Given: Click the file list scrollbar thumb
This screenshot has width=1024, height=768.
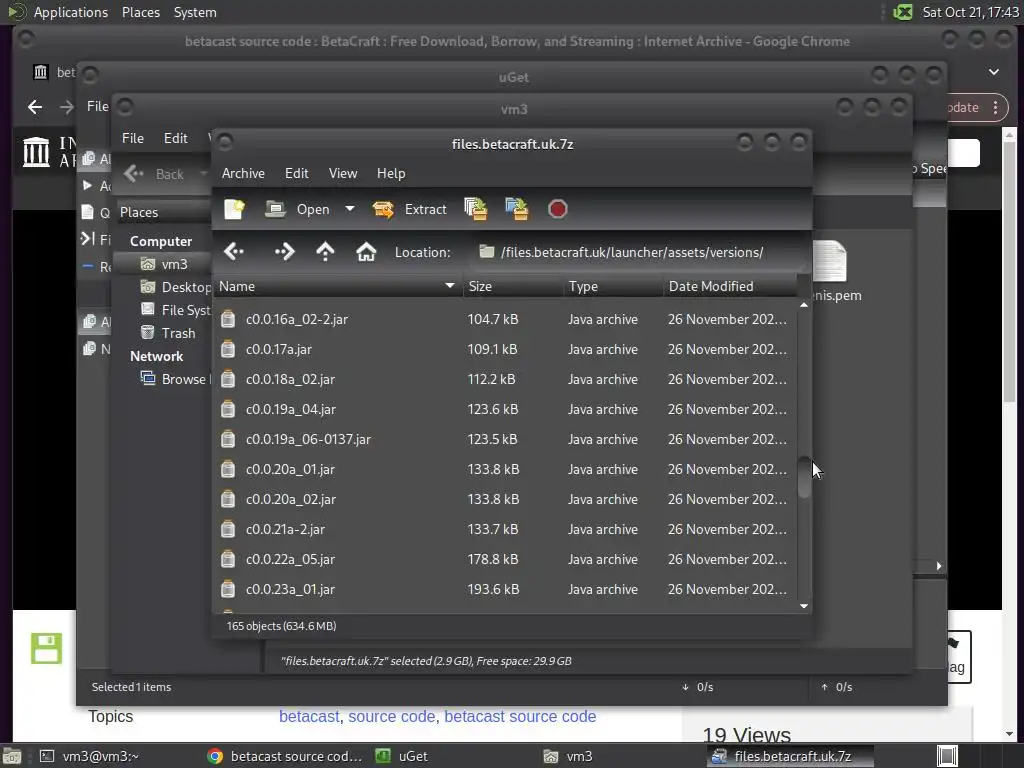Looking at the screenshot, I should pos(804,477).
